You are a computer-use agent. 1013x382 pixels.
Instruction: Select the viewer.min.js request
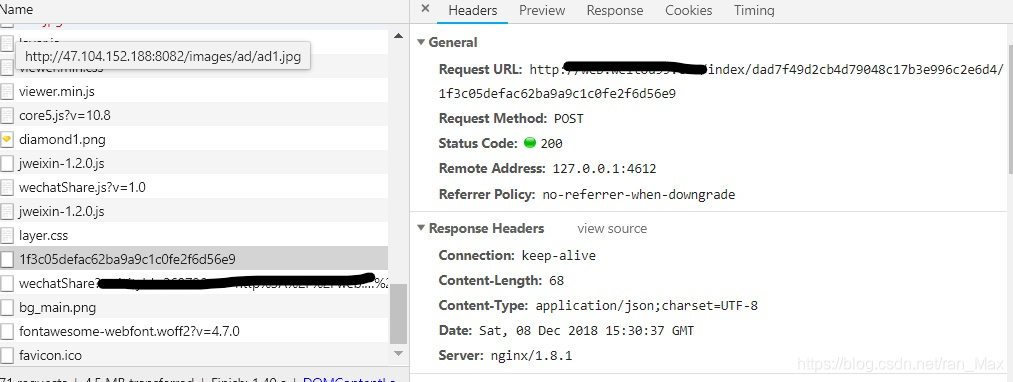194,92
